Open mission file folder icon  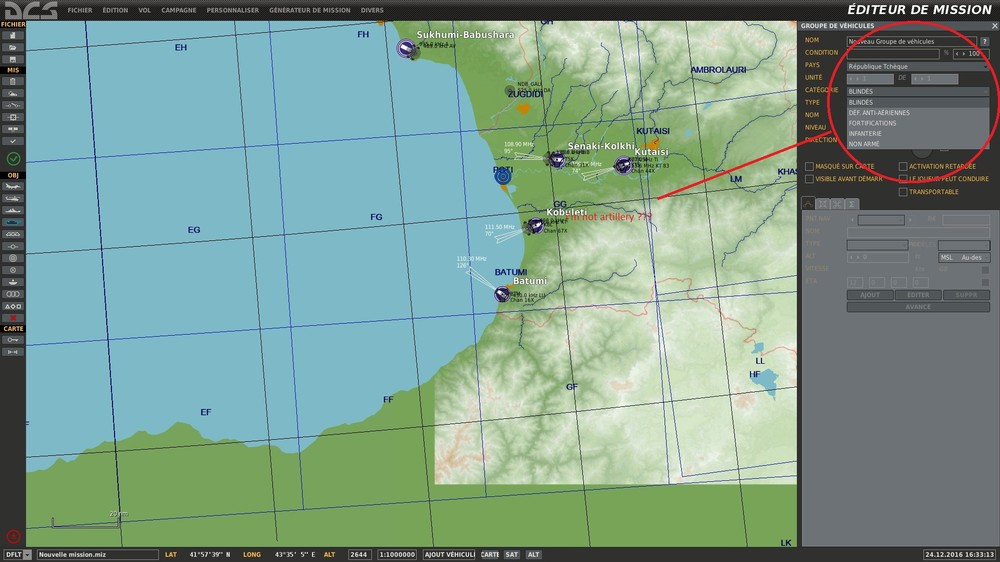[x=13, y=48]
